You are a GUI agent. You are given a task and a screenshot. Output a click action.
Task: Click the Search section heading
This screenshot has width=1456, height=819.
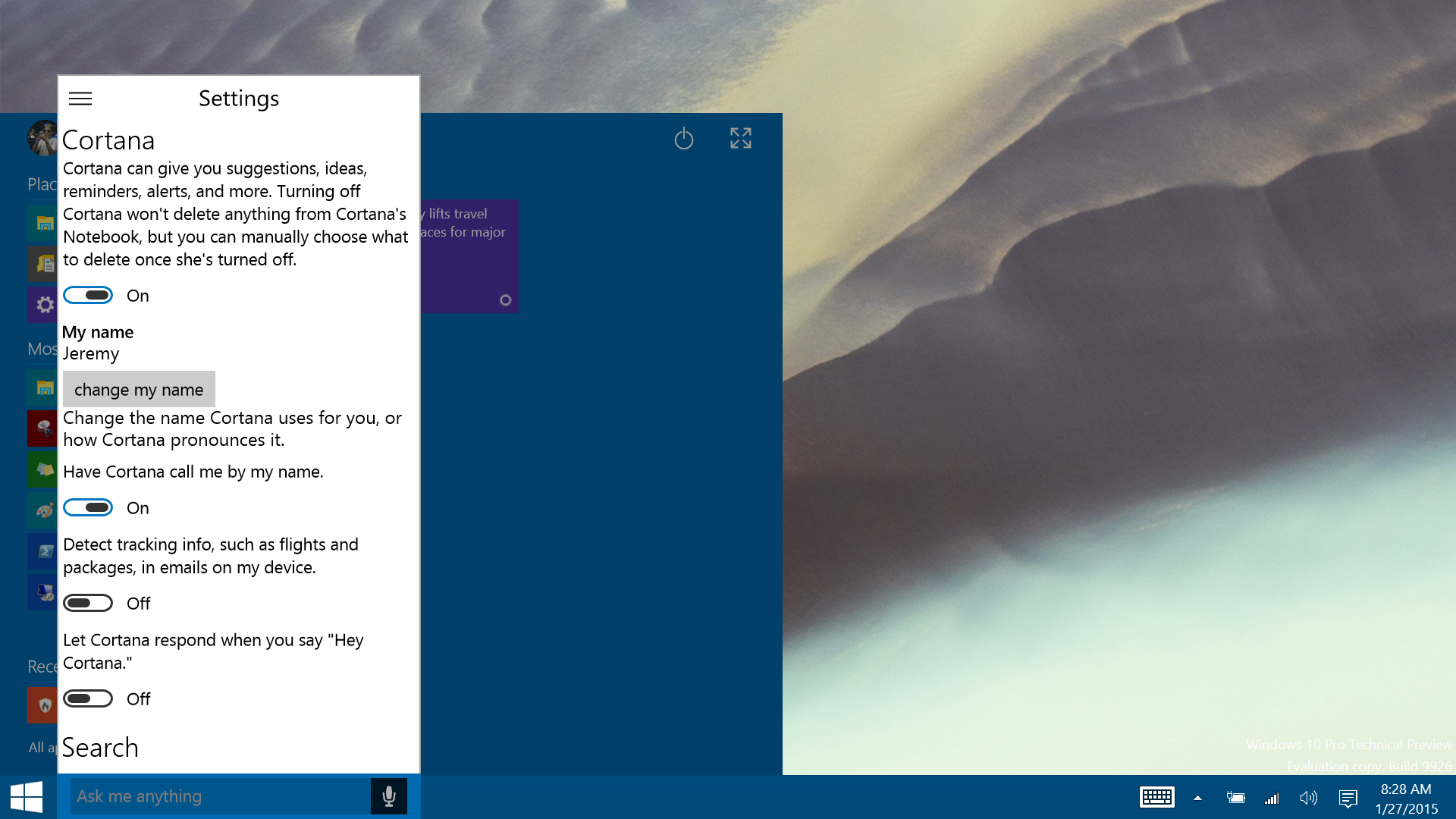click(100, 748)
